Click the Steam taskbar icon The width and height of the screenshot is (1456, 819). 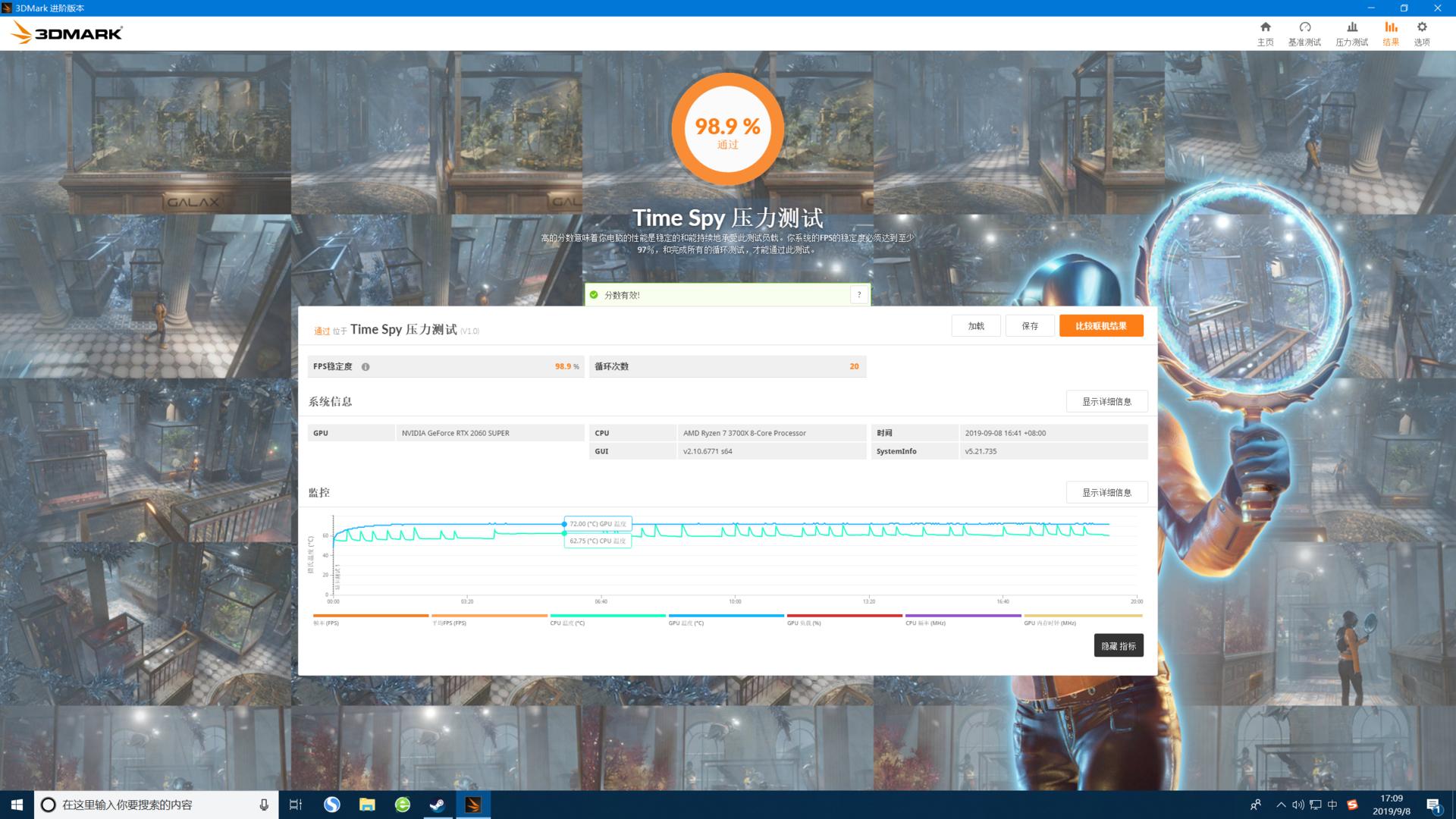point(438,805)
